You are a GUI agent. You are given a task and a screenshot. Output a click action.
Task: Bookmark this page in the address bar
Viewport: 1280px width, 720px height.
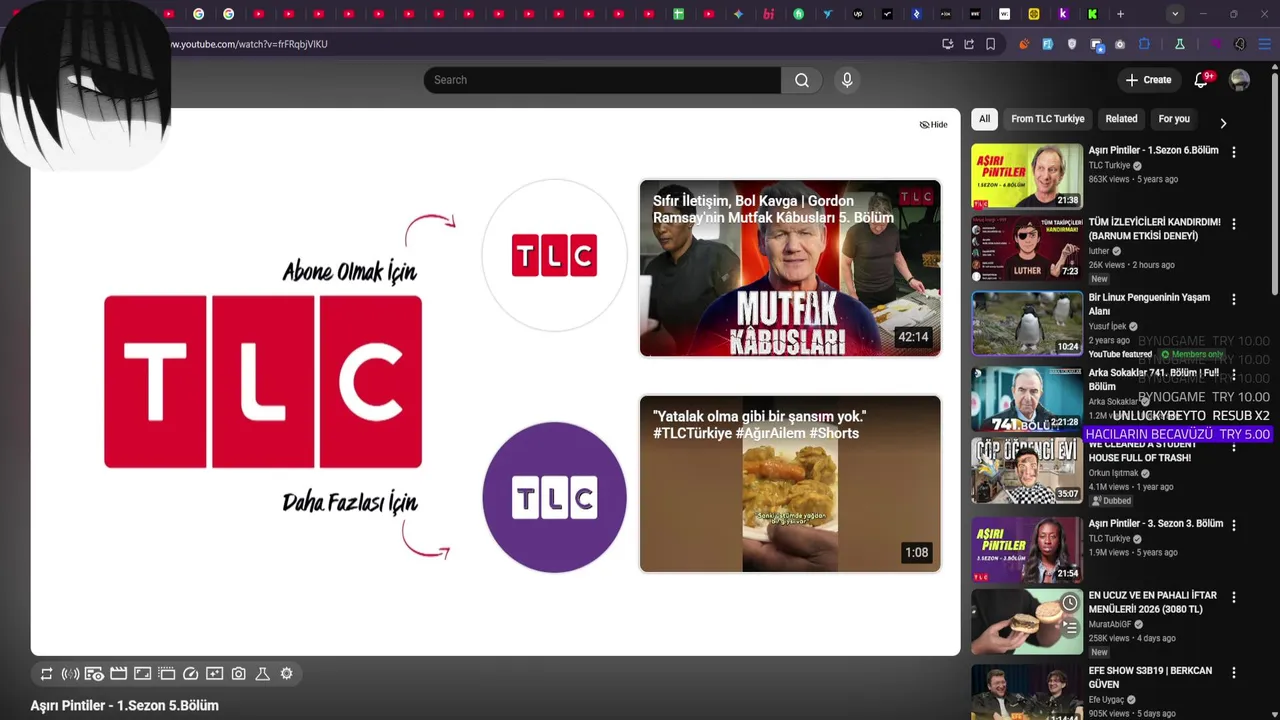[x=991, y=44]
